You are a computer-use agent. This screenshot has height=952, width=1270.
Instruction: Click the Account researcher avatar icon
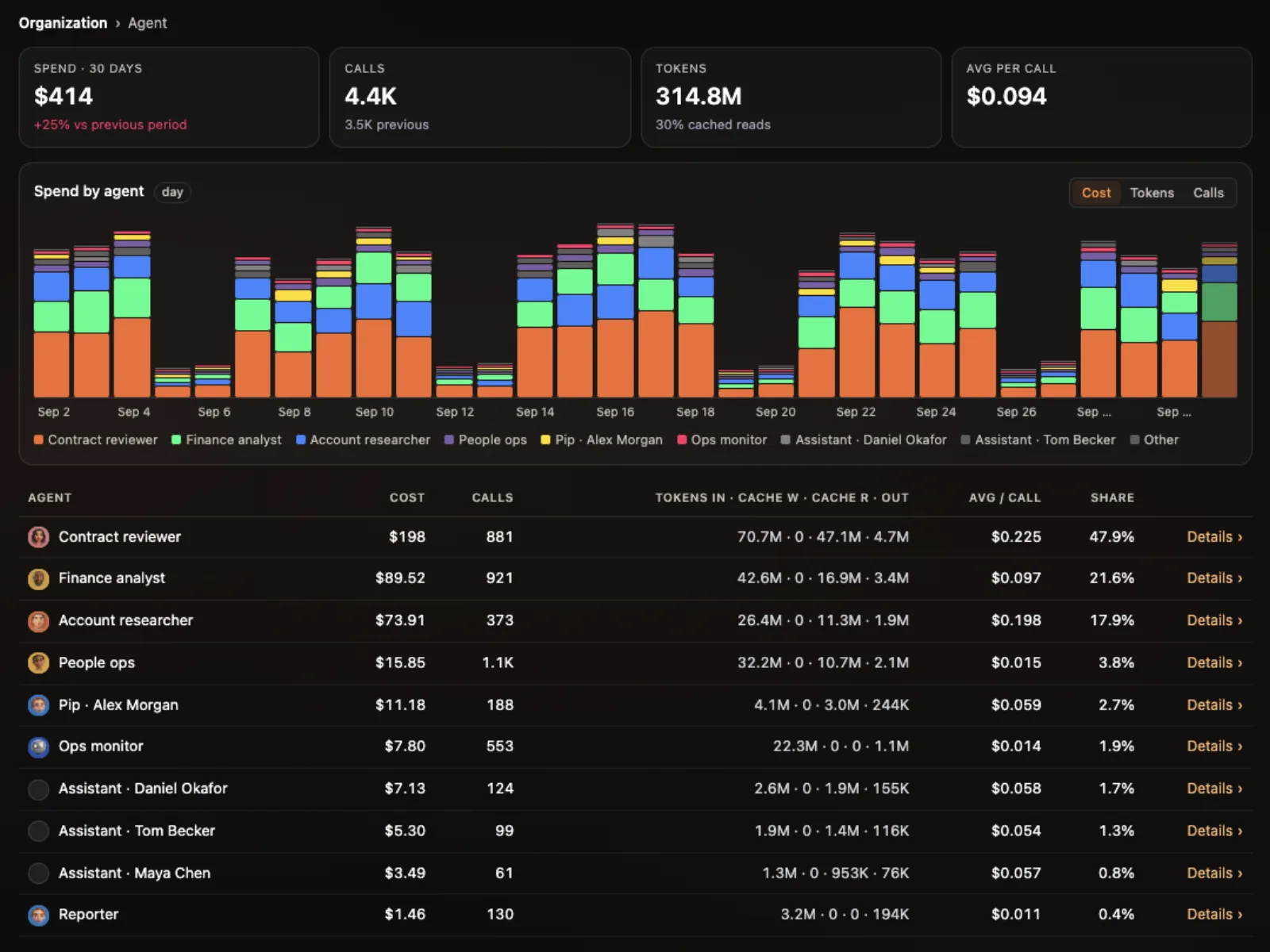point(38,621)
